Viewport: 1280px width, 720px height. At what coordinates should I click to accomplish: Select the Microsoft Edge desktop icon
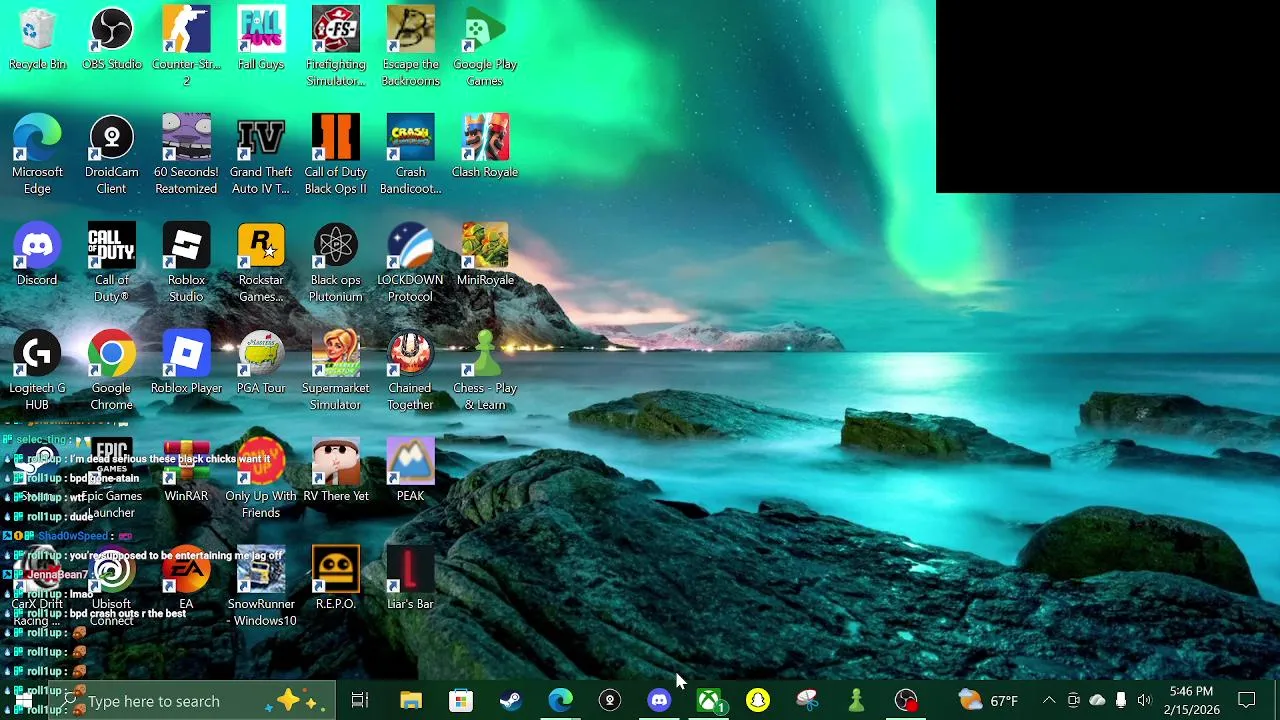click(37, 155)
